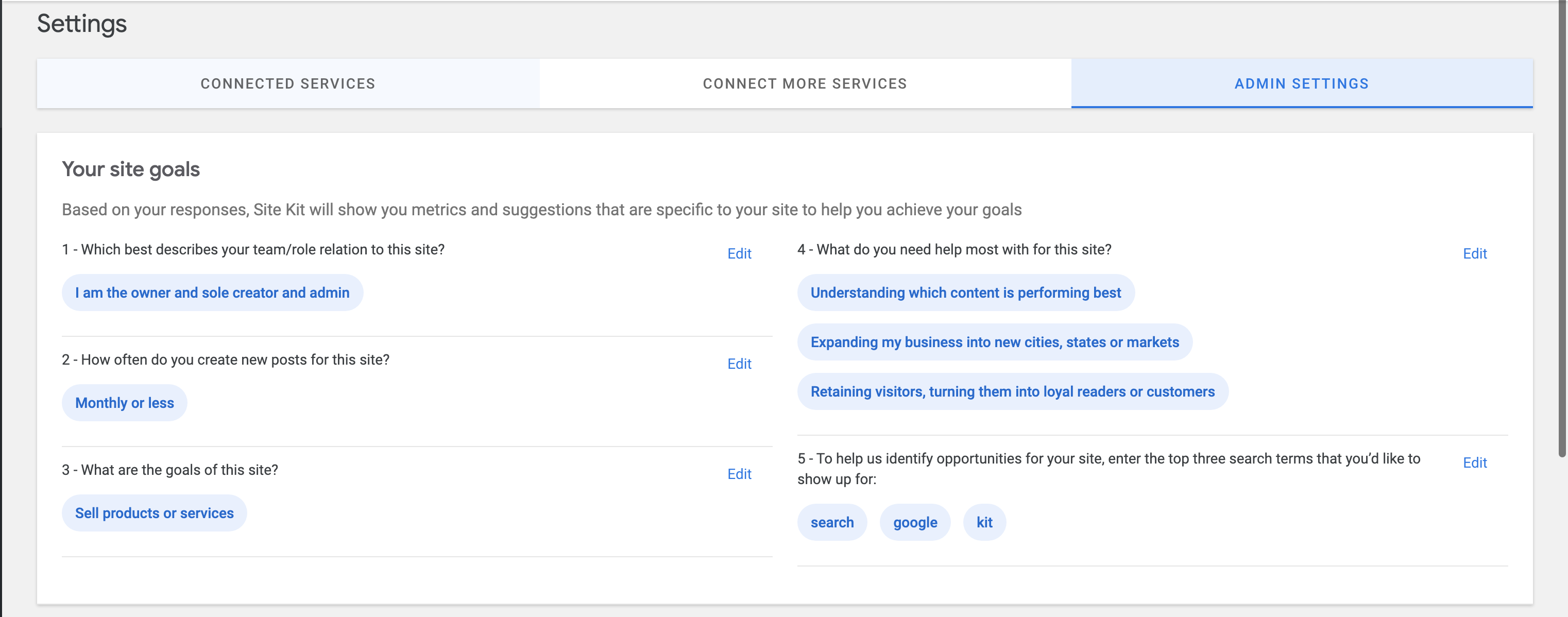Click question 3 text about site goals
Screen dimensions: 1568x617
pos(170,470)
